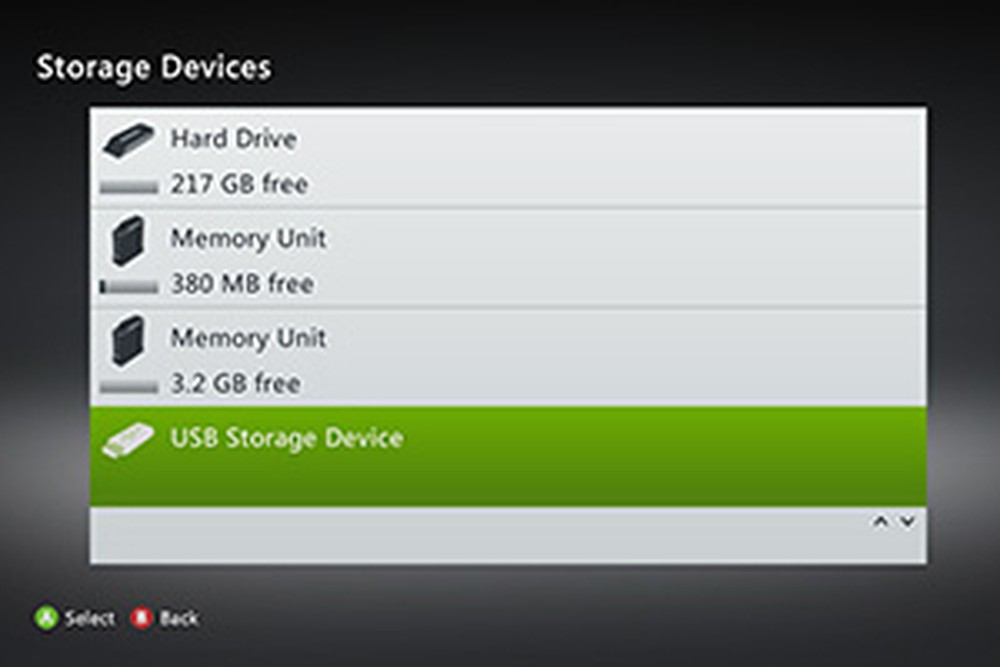Click the memory unit icon above 380 MB free
The image size is (1000, 667).
coord(129,239)
